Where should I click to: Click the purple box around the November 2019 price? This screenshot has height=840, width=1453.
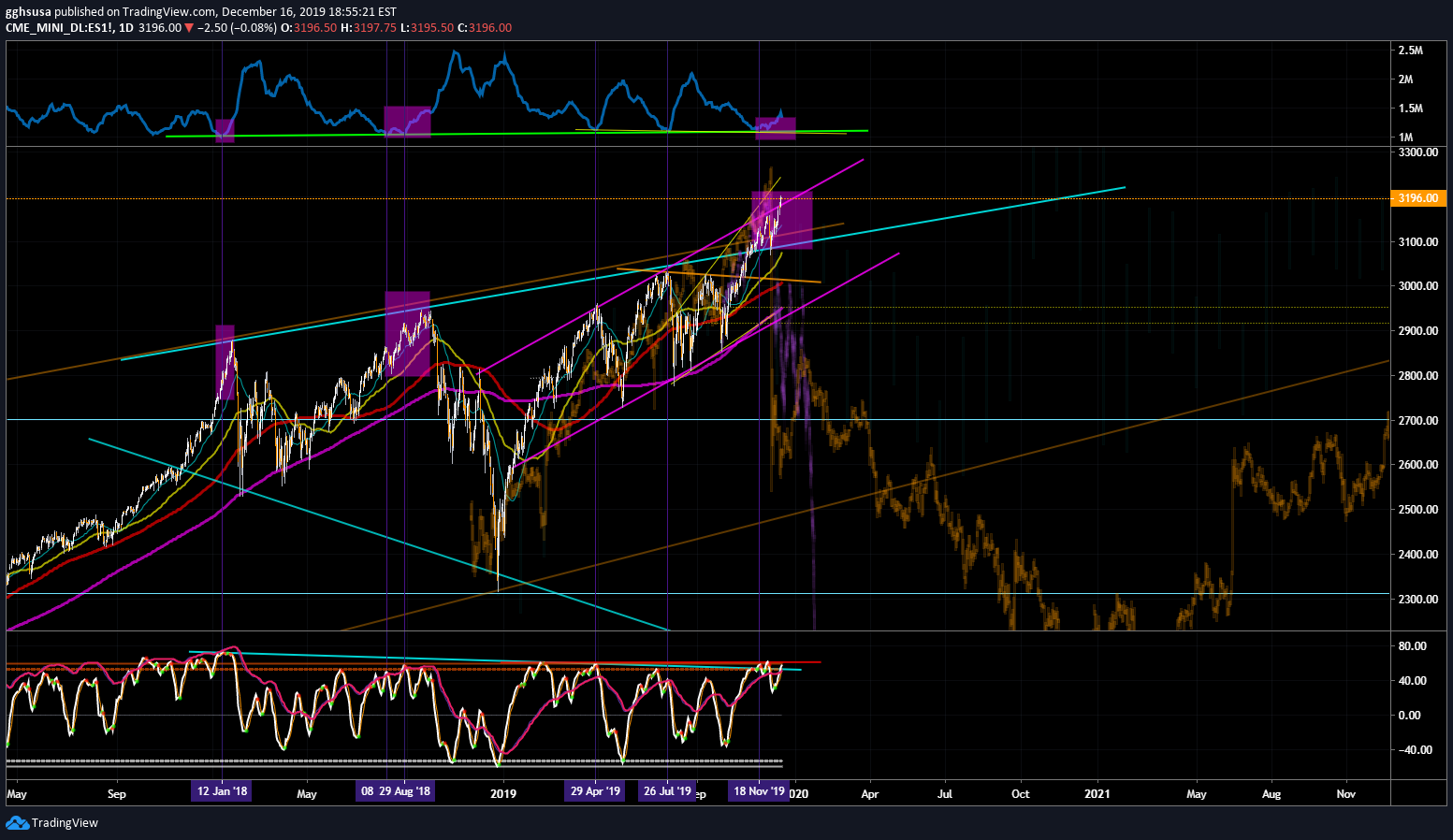point(782,220)
